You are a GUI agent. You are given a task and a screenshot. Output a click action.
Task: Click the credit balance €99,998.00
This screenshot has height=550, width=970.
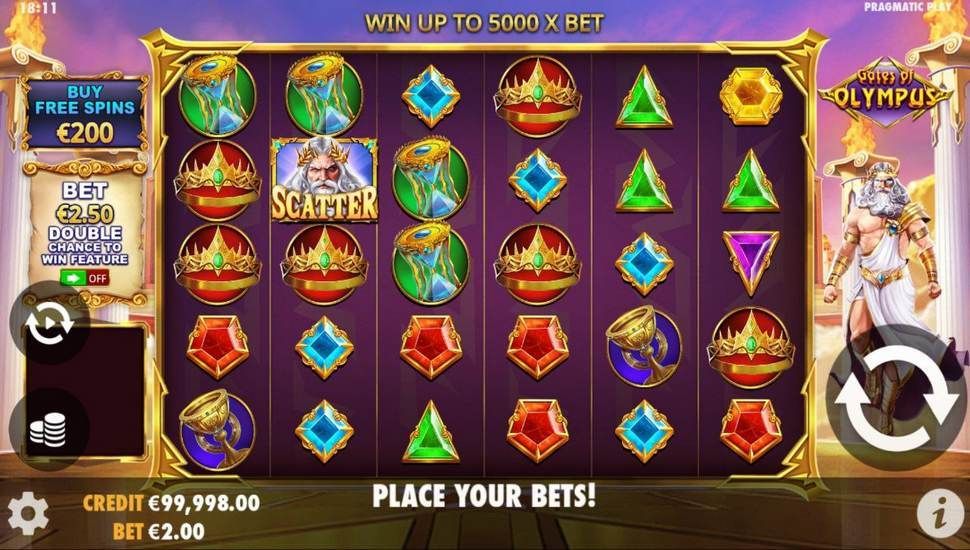pos(171,503)
